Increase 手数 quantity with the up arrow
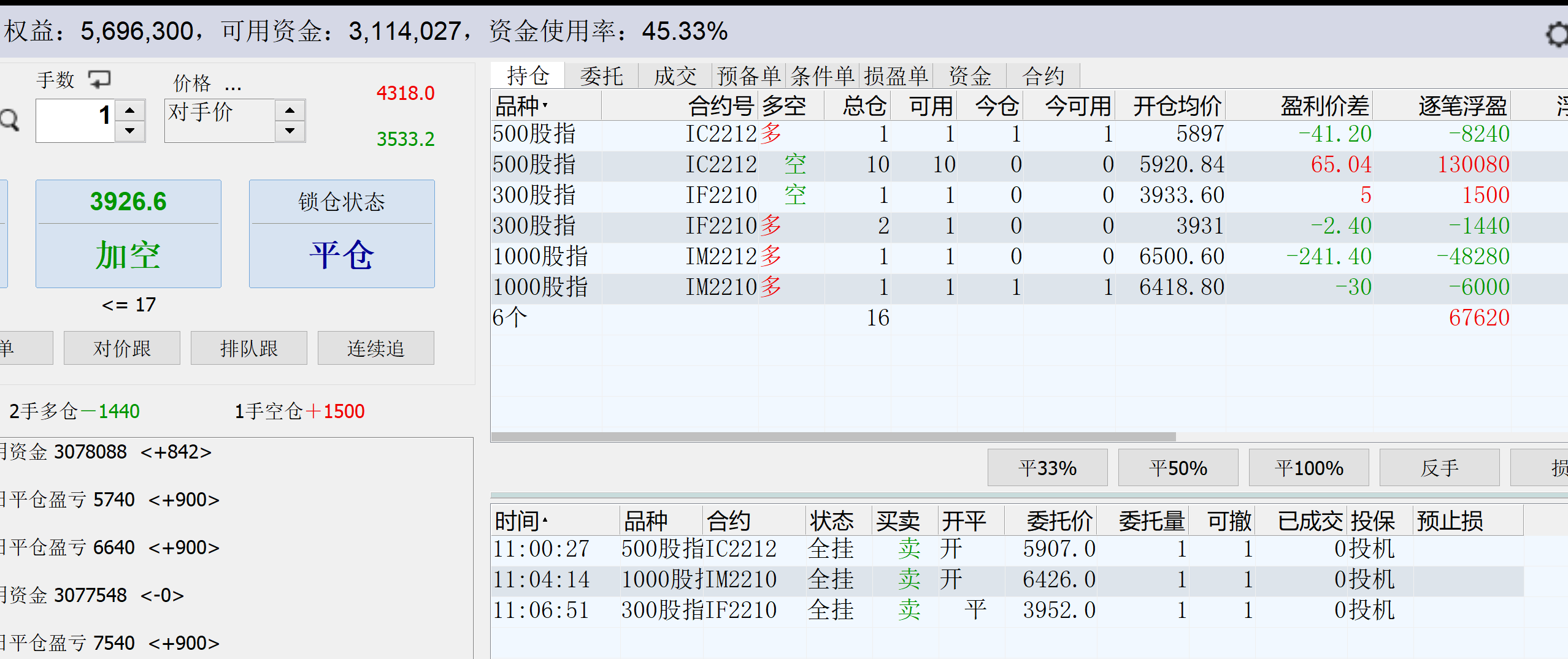The height and width of the screenshot is (659, 1568). (130, 110)
